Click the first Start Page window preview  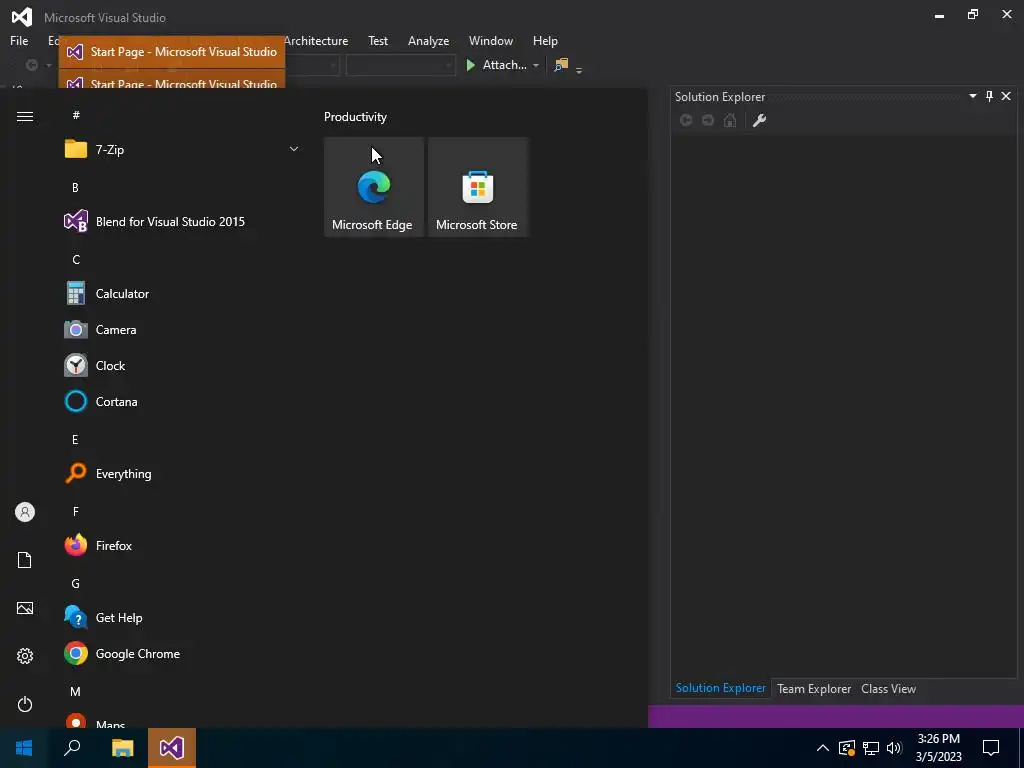(172, 52)
